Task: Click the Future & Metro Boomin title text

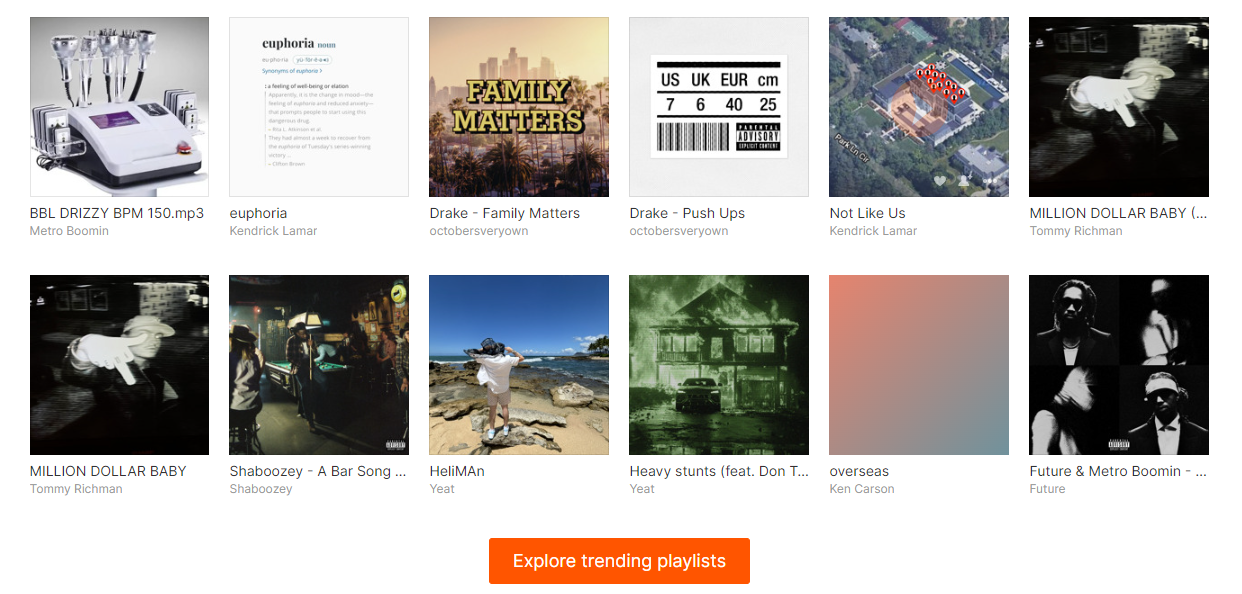Action: pyautogui.click(x=1118, y=471)
